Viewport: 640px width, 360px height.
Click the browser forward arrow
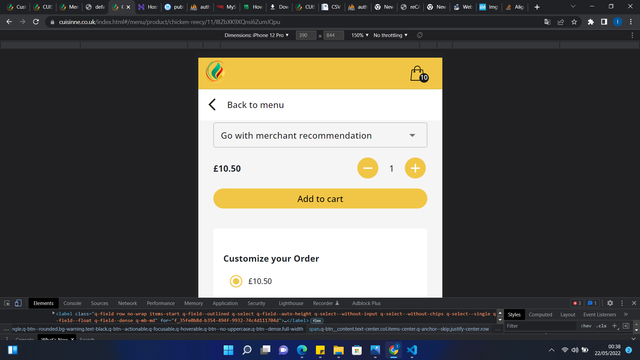tap(22, 22)
